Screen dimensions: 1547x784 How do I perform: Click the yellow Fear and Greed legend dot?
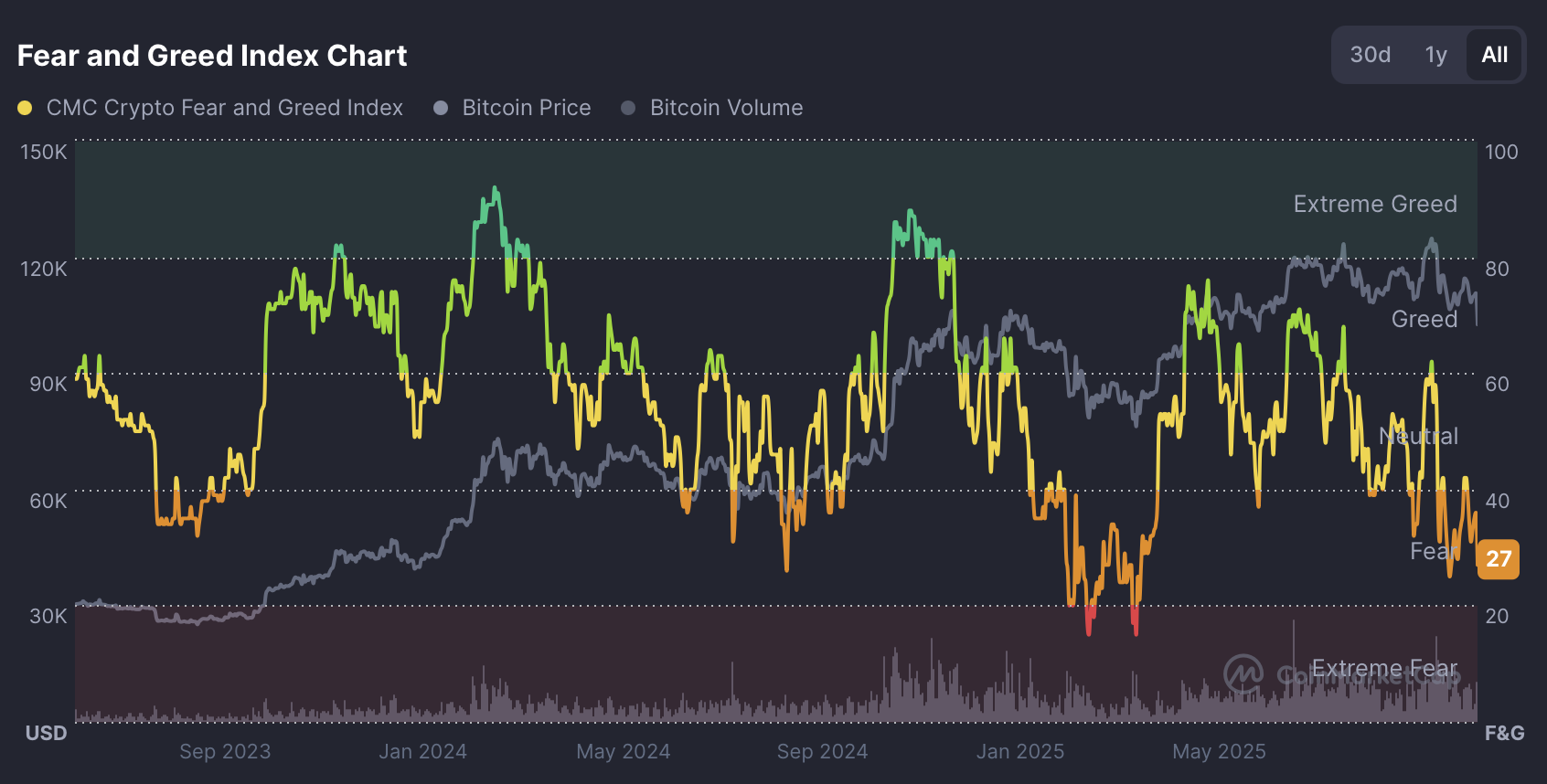25,108
